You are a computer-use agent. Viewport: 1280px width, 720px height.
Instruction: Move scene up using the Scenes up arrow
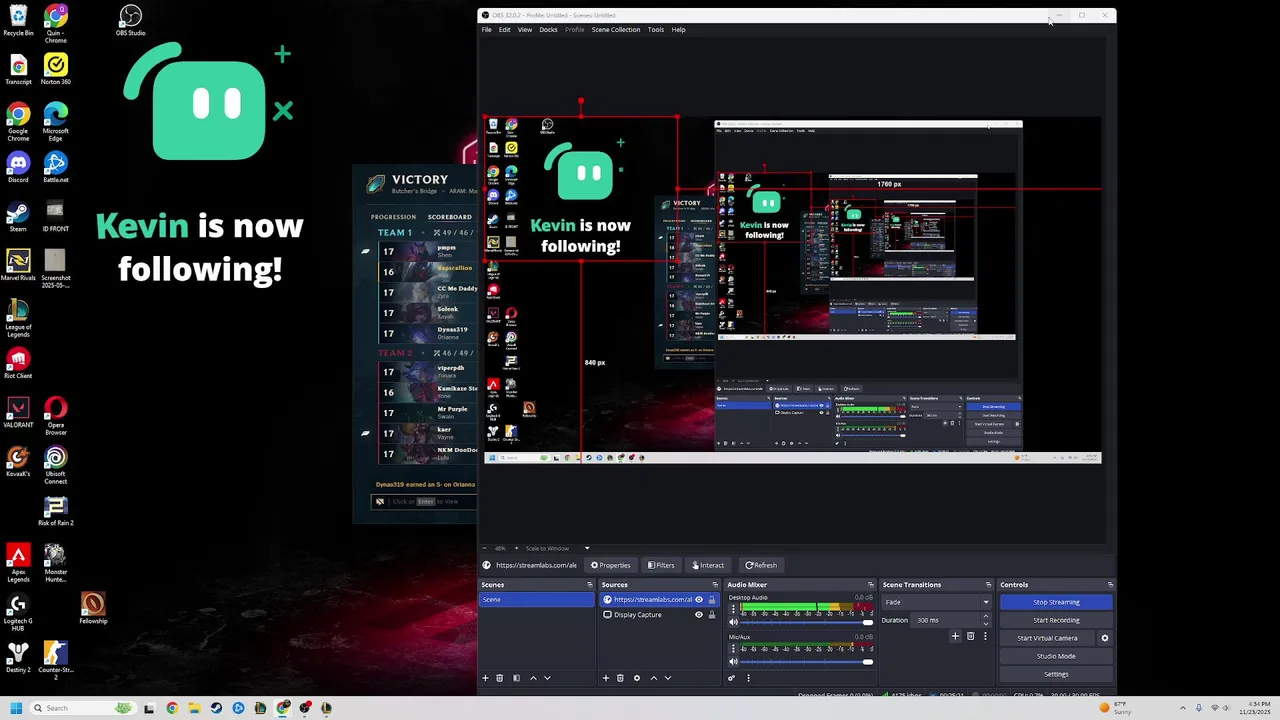pyautogui.click(x=533, y=678)
